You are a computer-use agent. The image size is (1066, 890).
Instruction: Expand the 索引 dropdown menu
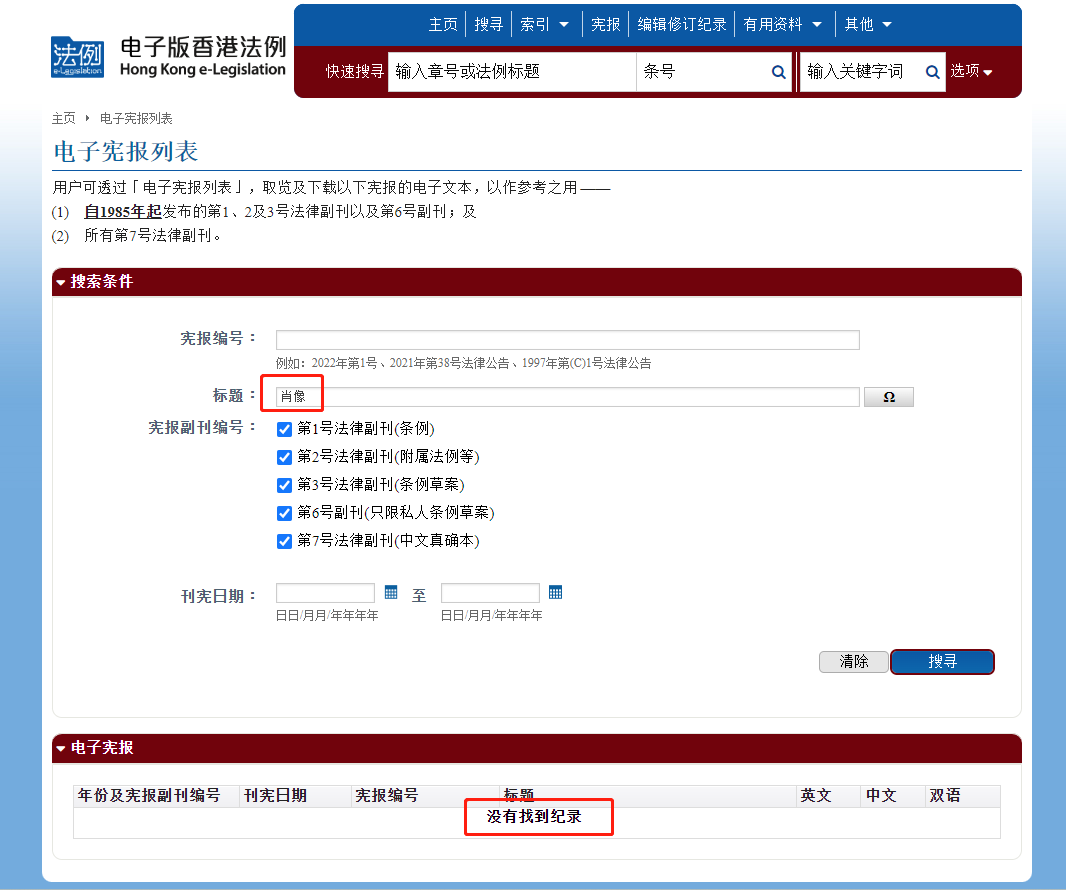(x=544, y=24)
